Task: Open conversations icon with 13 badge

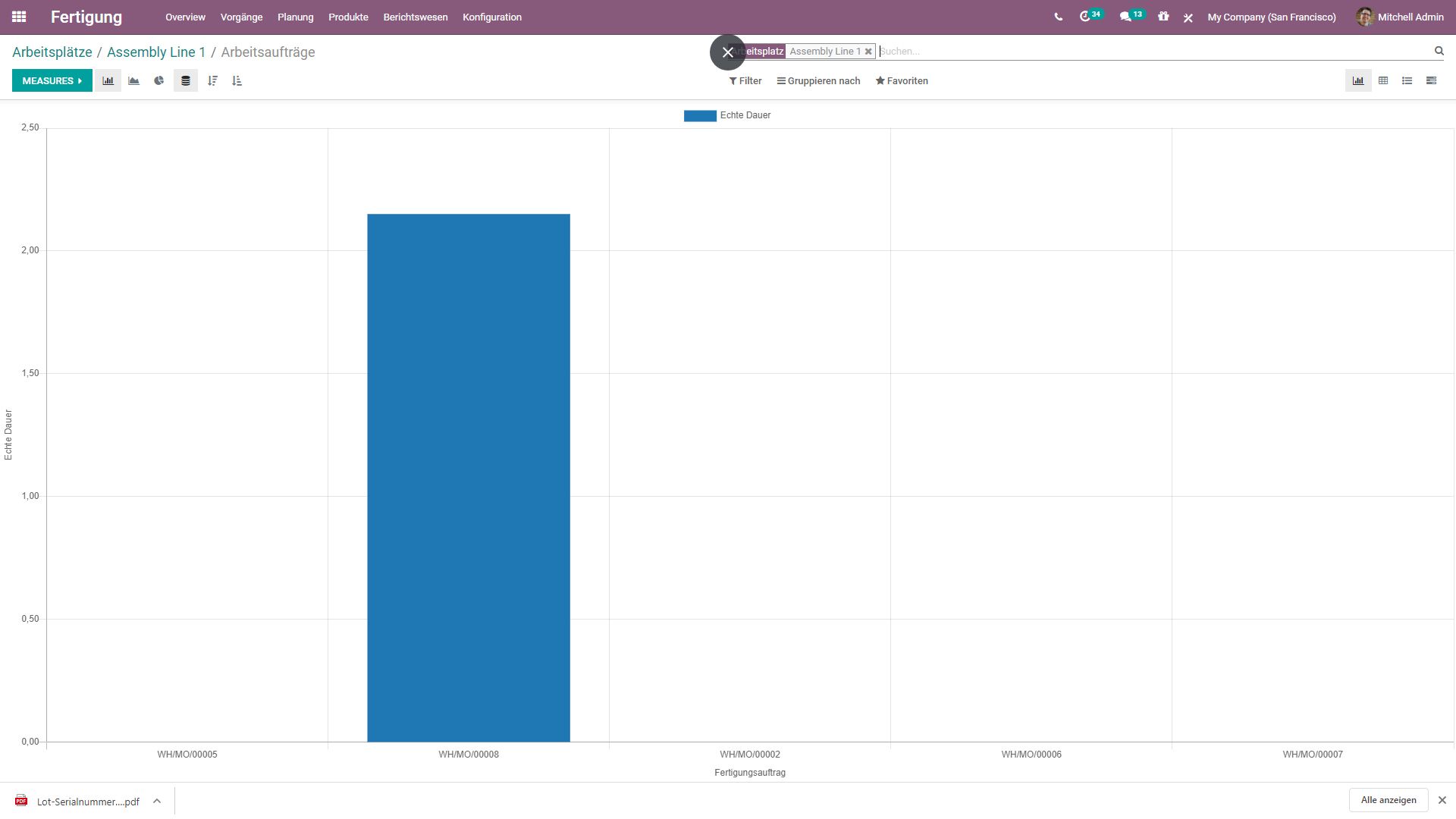Action: [1126, 17]
